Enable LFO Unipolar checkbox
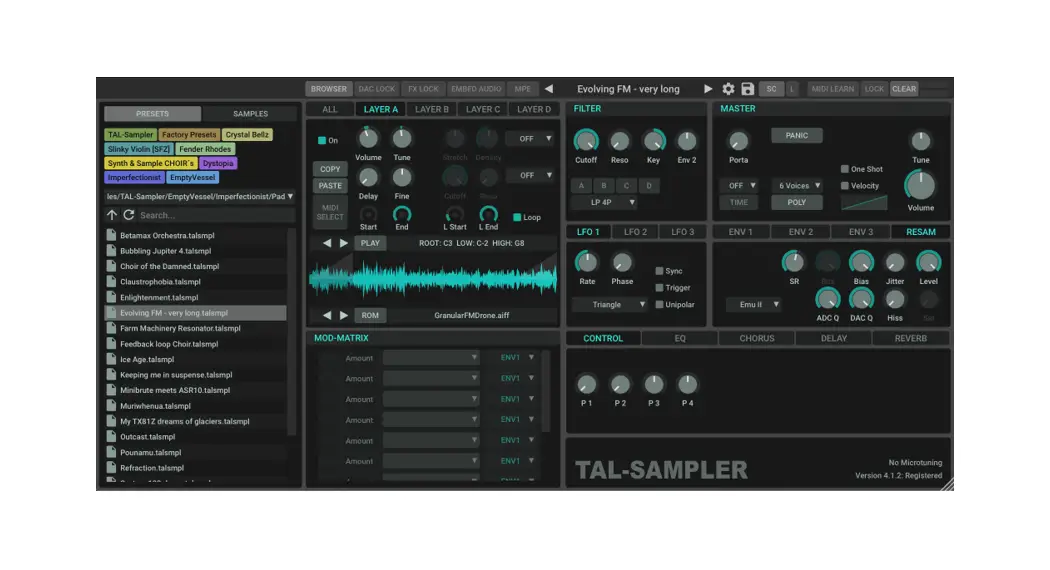Screen dimensions: 1050x570 click(659, 304)
